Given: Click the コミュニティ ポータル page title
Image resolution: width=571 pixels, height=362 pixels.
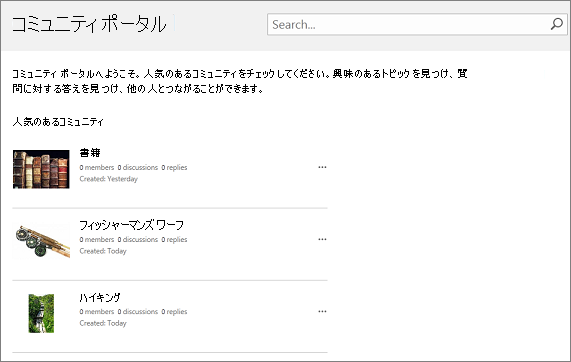Looking at the screenshot, I should coord(89,24).
